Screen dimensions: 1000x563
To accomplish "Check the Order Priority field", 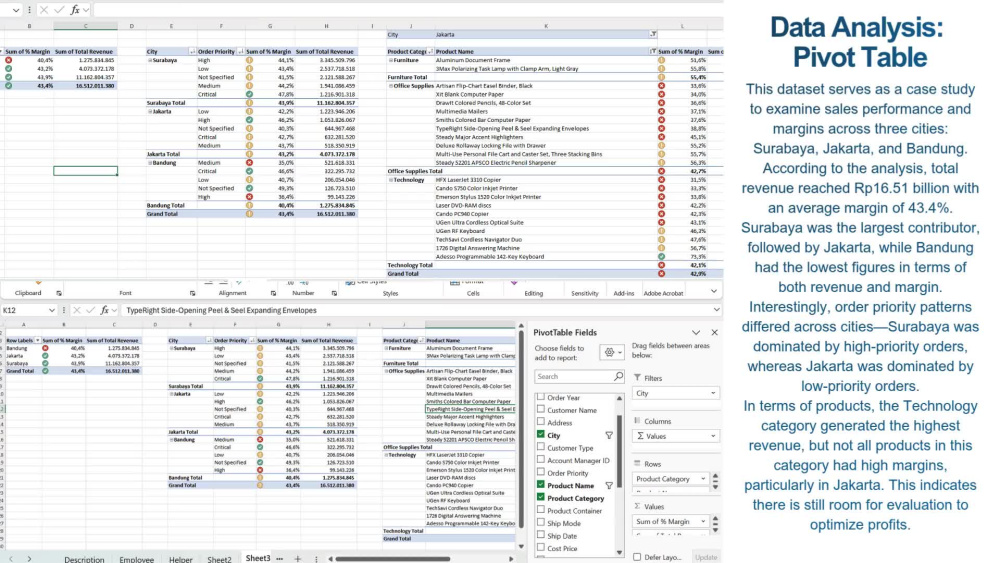I will click(x=541, y=472).
